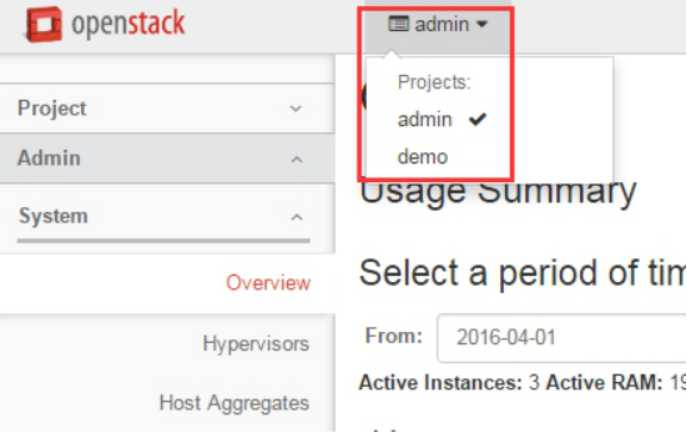Go to the Hypervisors page
Screen dimensions: 687x433
point(255,344)
